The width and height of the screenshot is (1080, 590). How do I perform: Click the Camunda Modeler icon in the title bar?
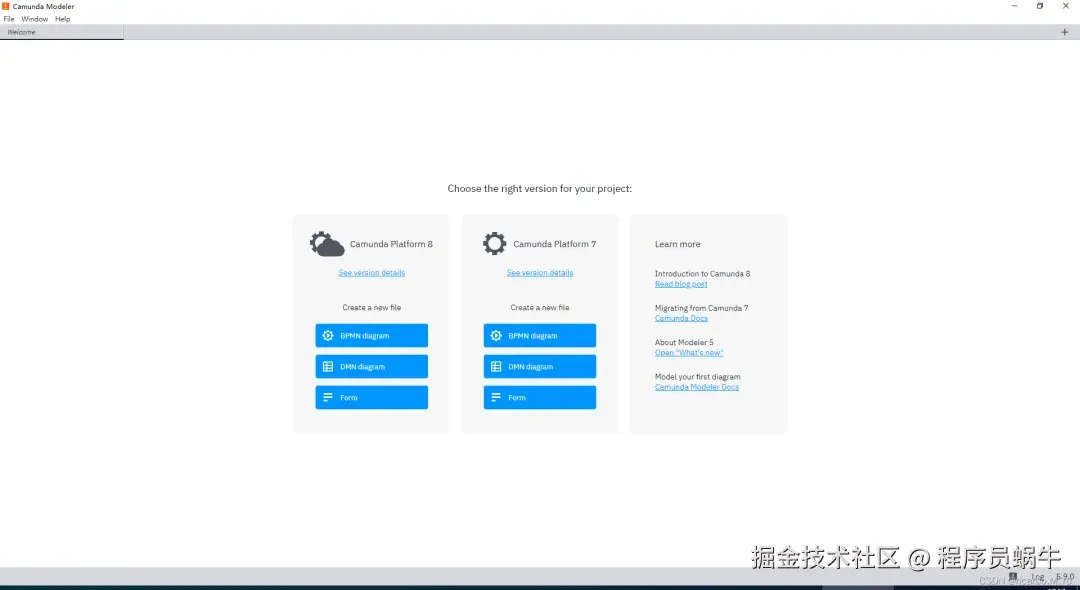pyautogui.click(x=8, y=6)
